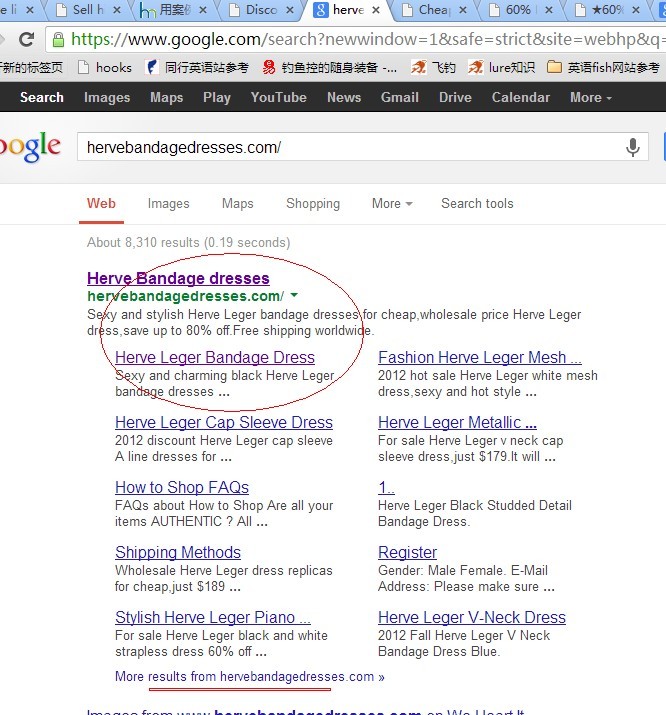Open Drive from the Google bar
The height and width of the screenshot is (715, 666).
tap(455, 97)
